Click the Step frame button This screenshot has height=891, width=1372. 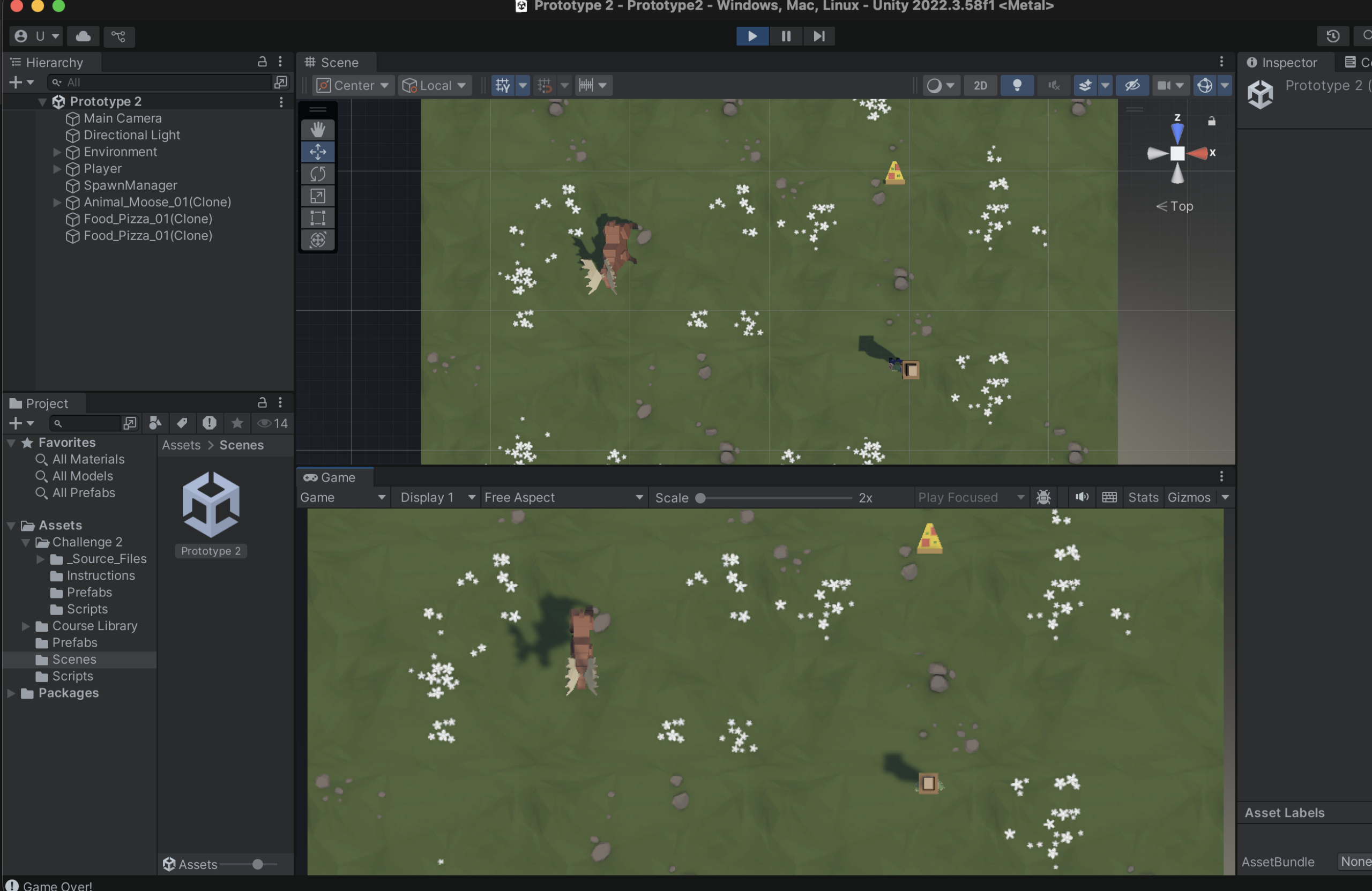818,36
